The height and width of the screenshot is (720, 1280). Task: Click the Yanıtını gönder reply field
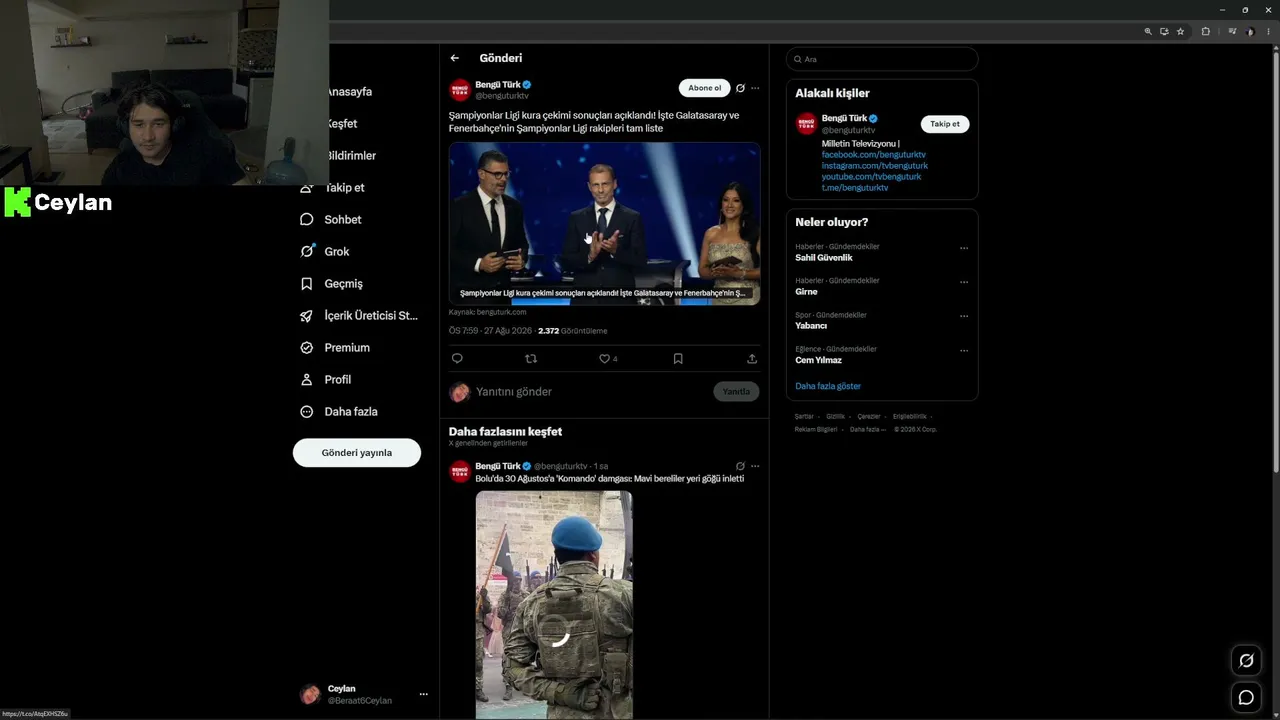[x=590, y=392]
